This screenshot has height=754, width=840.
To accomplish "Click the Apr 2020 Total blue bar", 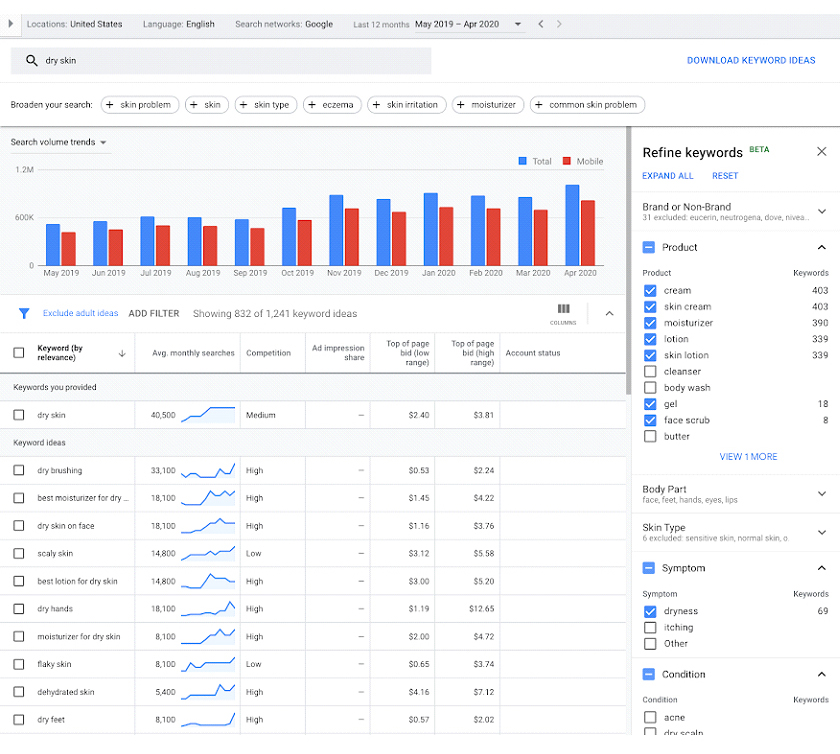I will click(x=572, y=225).
